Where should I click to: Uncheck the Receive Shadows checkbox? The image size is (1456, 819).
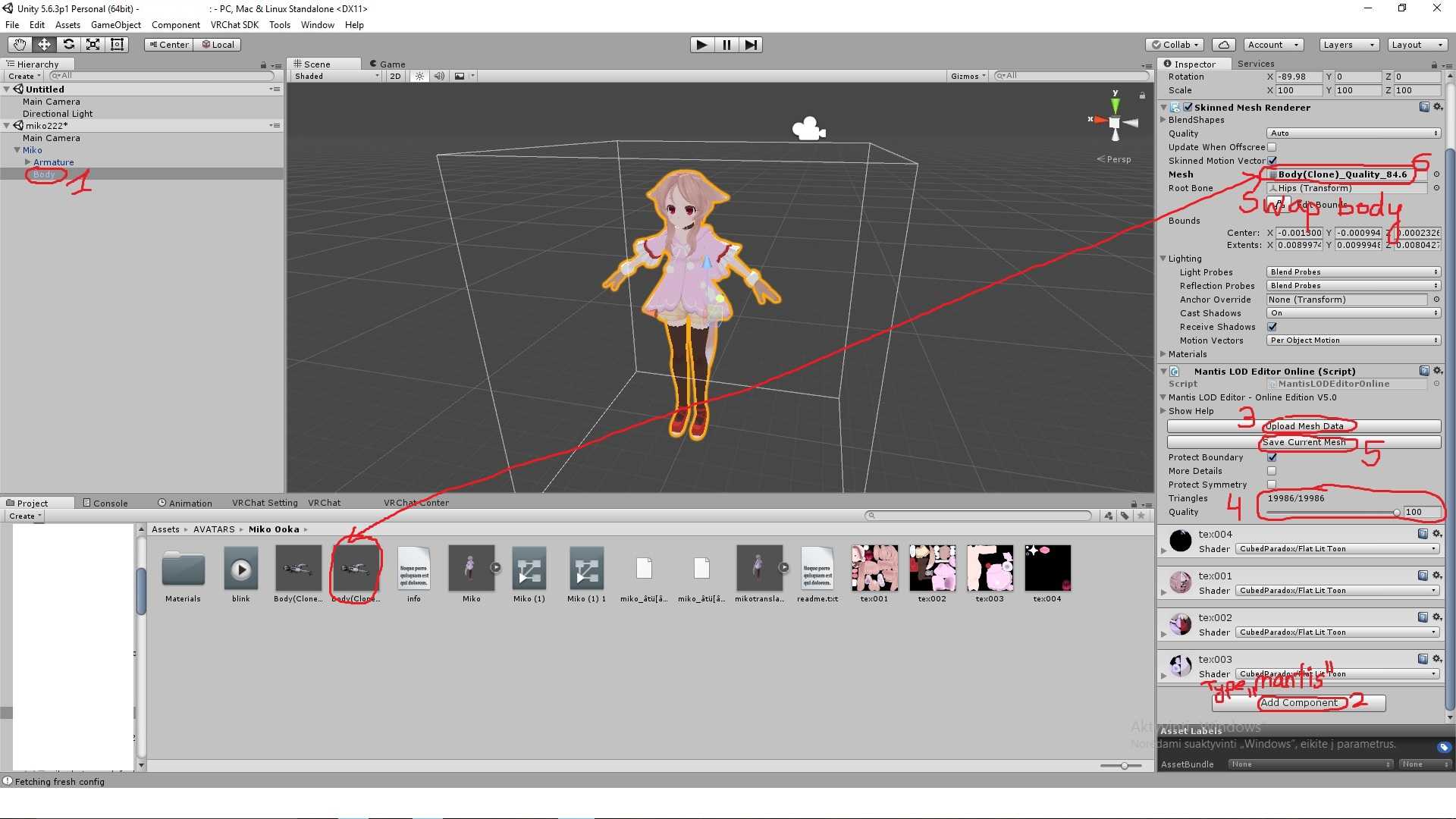click(1272, 327)
